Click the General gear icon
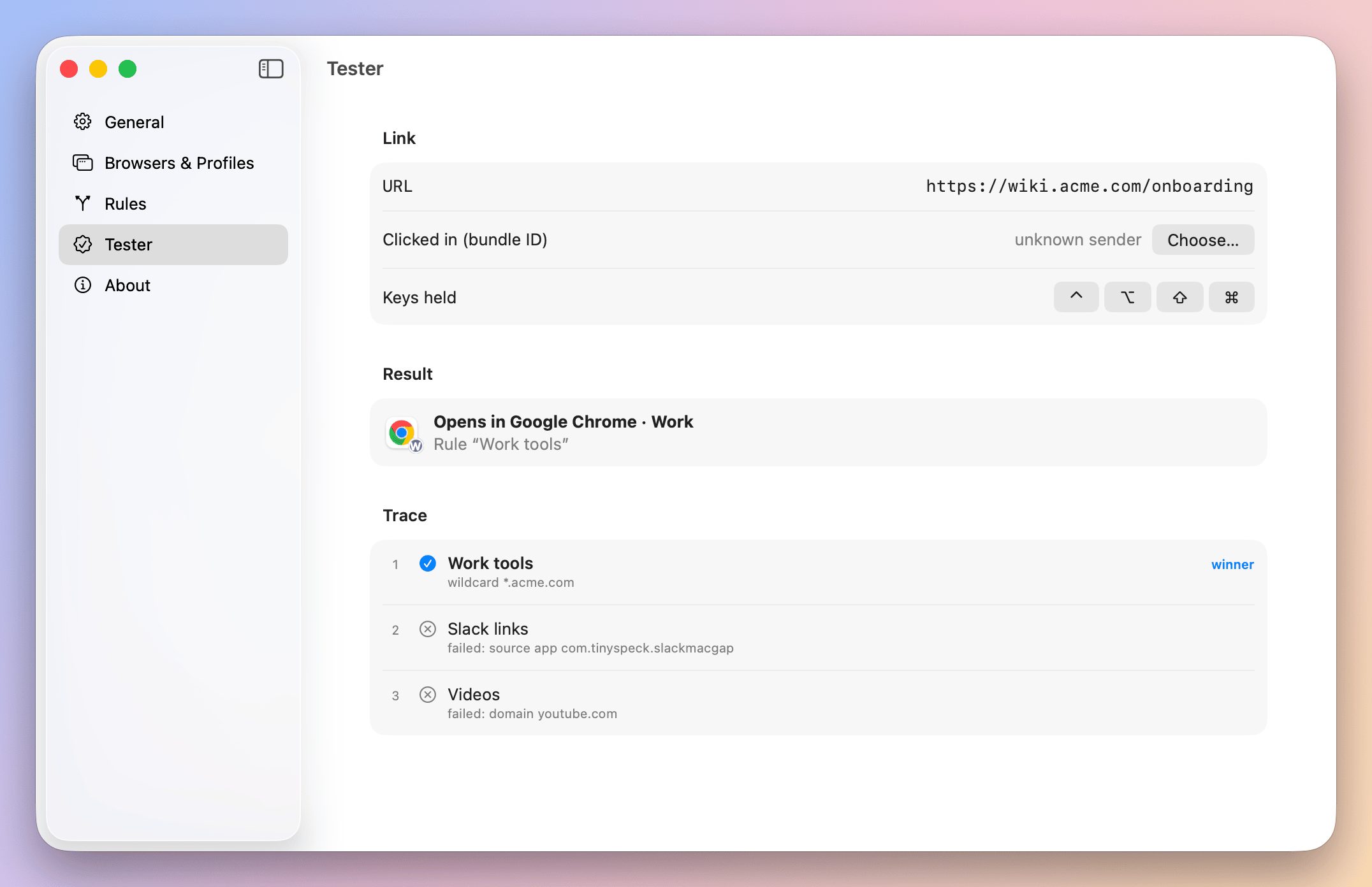 point(83,122)
